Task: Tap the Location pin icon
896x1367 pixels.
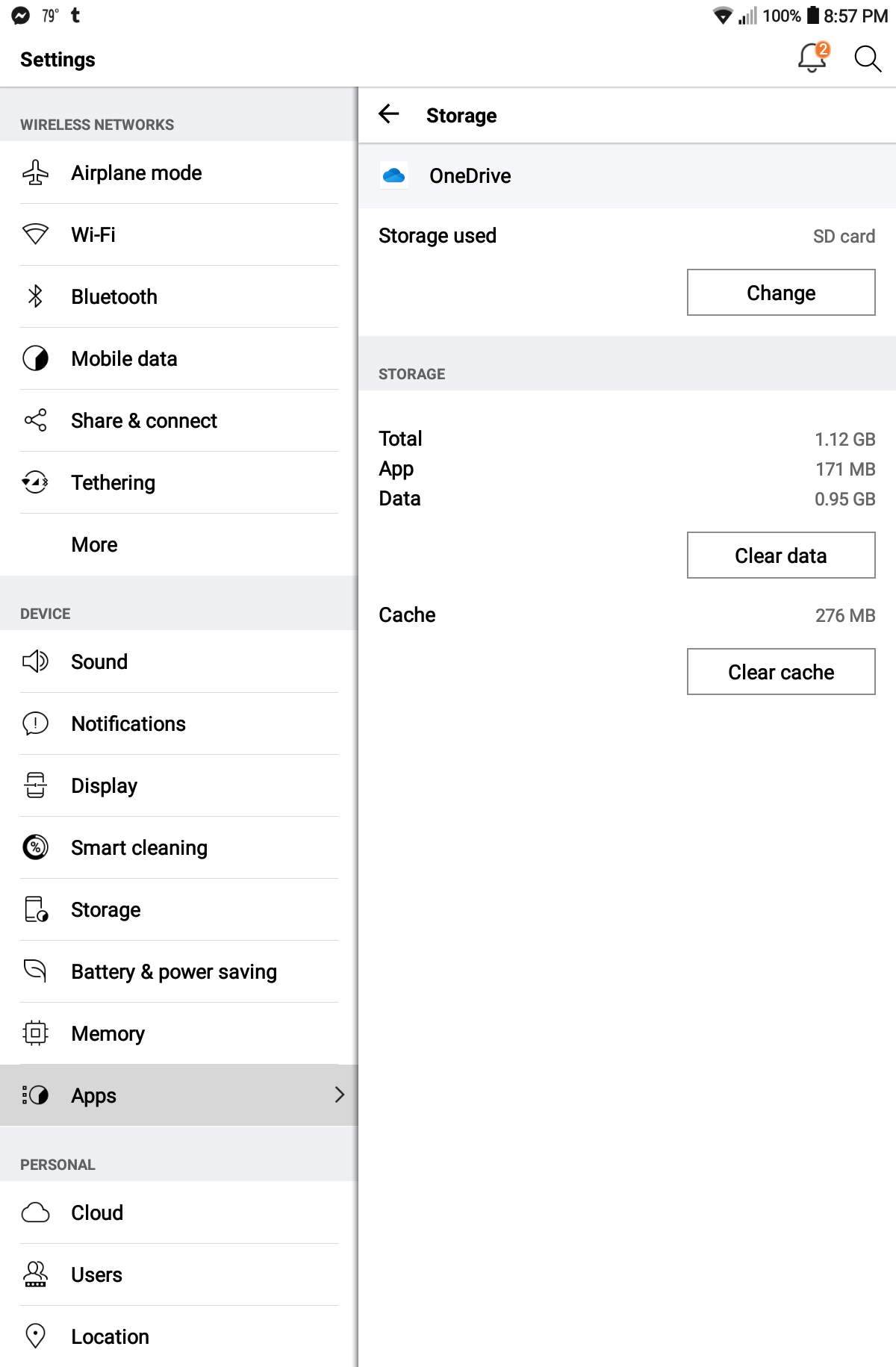Action: pyautogui.click(x=35, y=1336)
